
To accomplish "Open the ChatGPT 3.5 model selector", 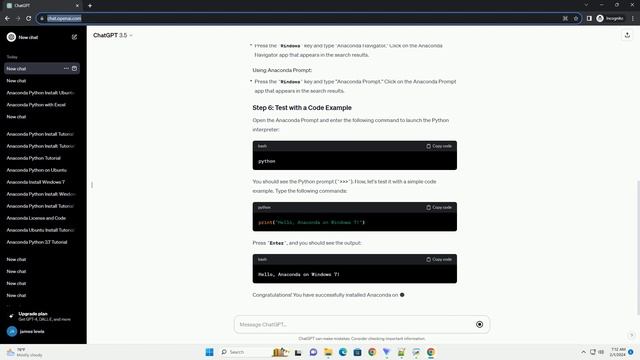I will 112,36.
